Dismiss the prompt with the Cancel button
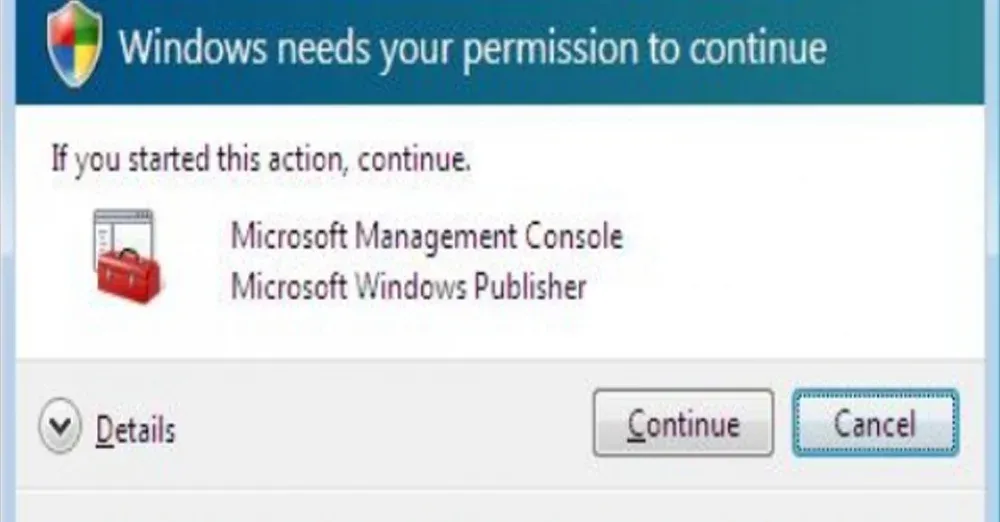Viewport: 1000px width, 522px height. [876, 423]
